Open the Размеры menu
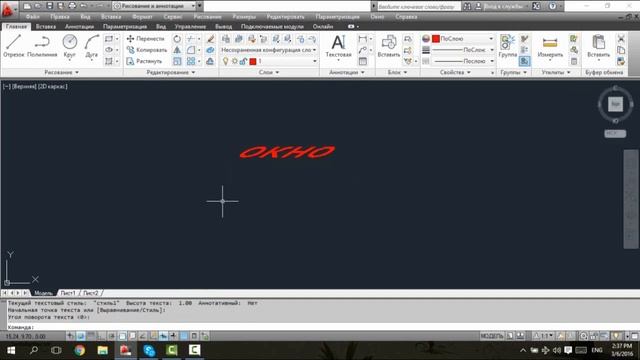The height and width of the screenshot is (360, 640). (x=244, y=17)
